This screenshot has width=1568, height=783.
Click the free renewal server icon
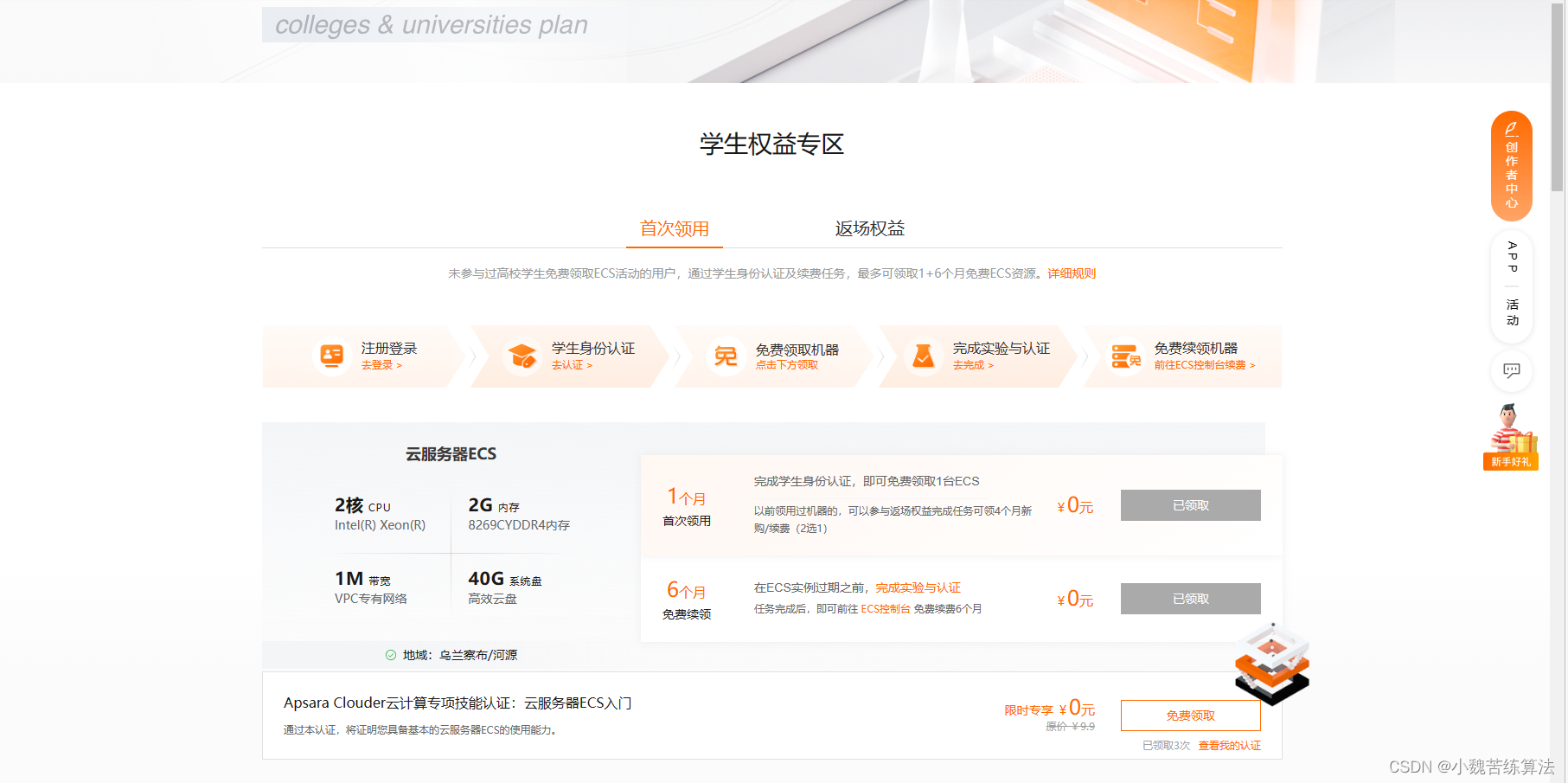tap(1126, 356)
